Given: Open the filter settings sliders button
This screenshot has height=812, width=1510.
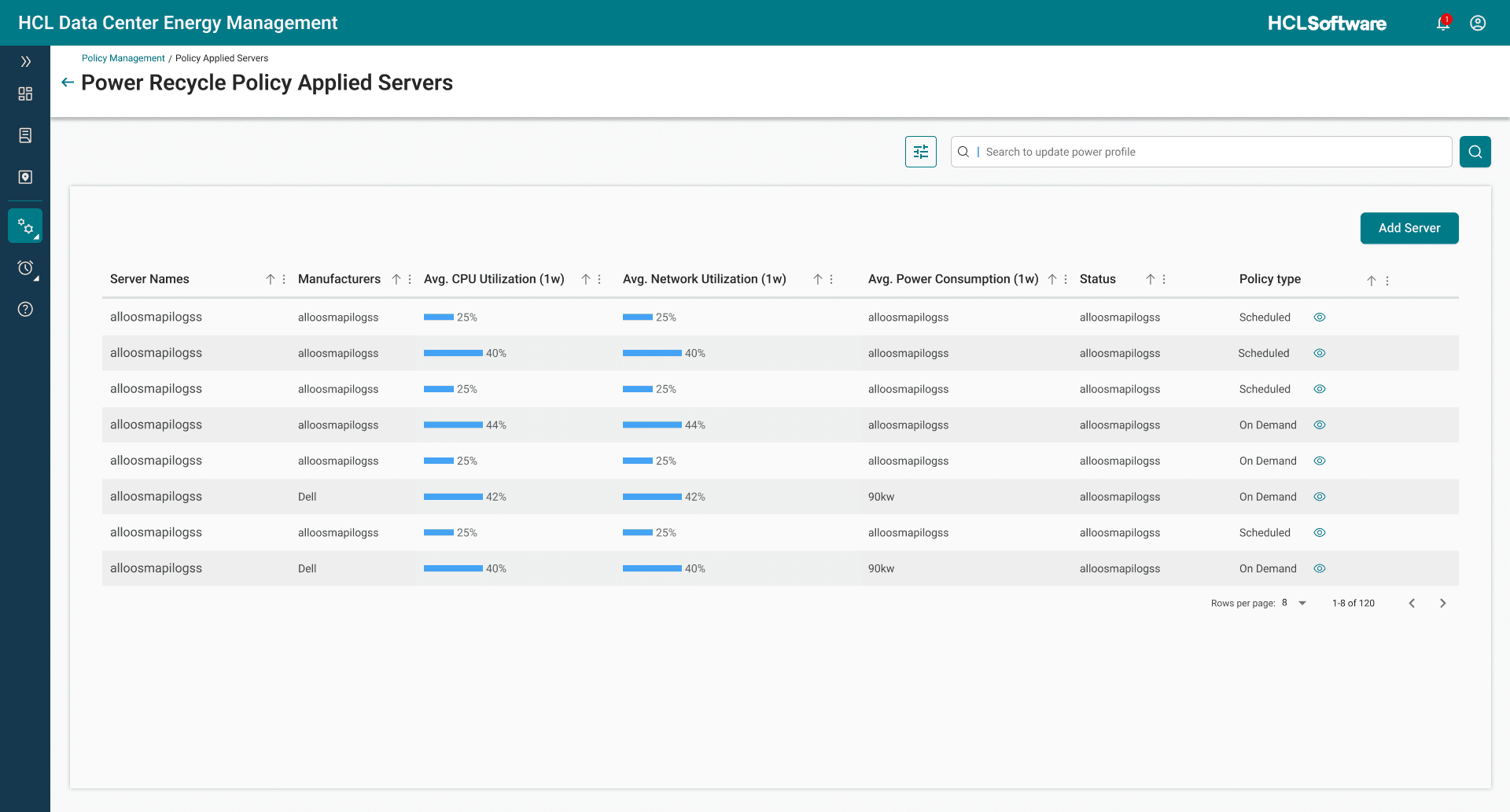Looking at the screenshot, I should click(x=921, y=152).
